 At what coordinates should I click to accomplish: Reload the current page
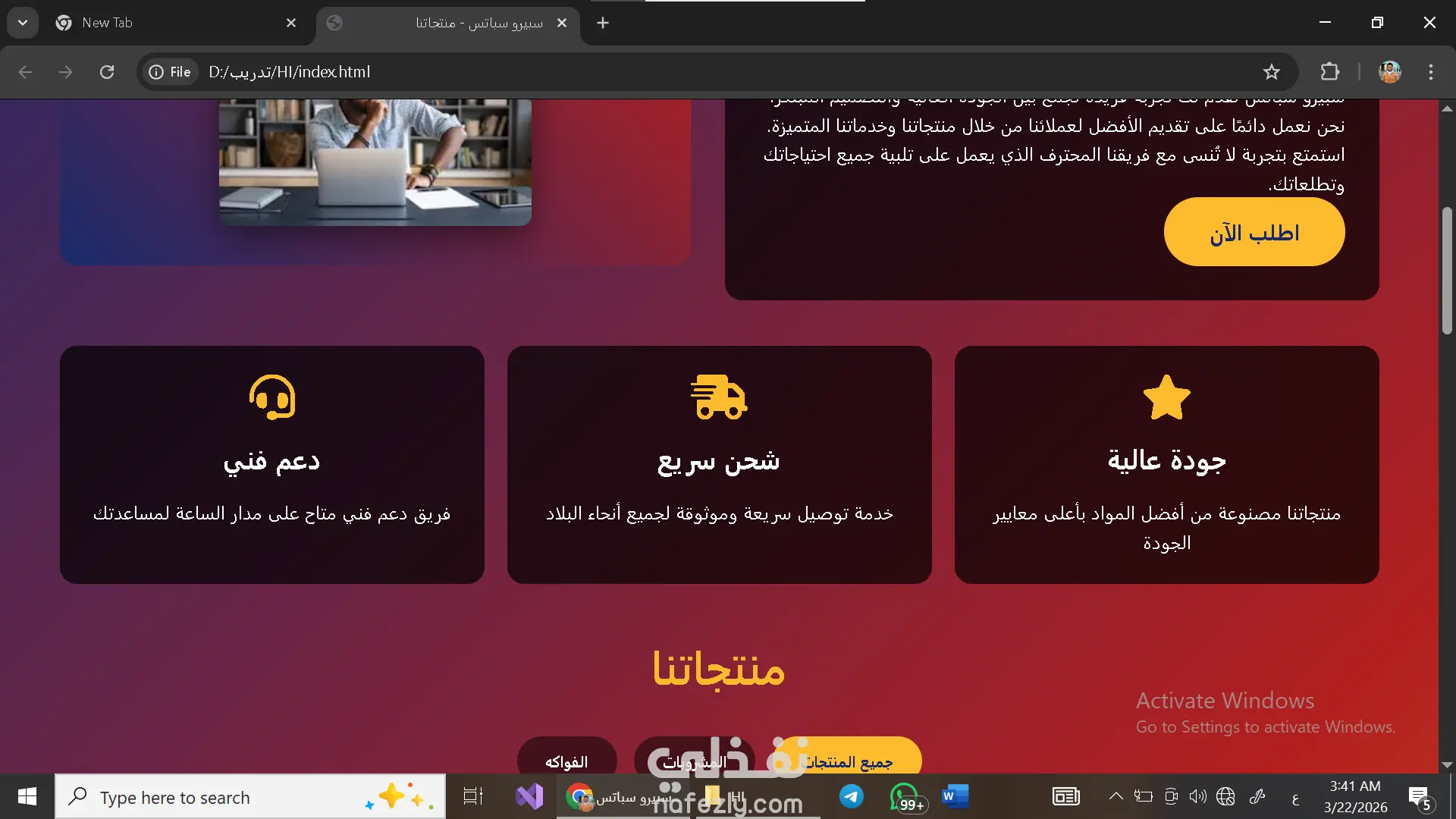107,72
